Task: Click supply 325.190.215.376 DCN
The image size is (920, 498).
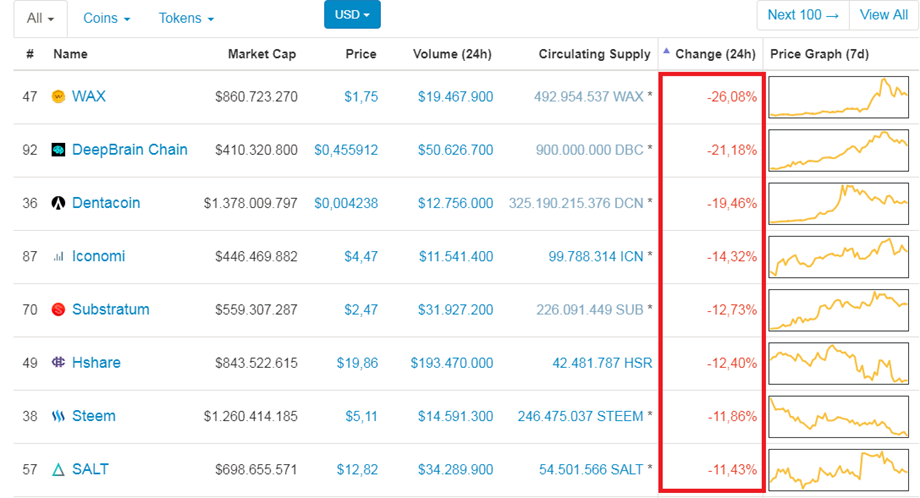Action: click(x=576, y=204)
